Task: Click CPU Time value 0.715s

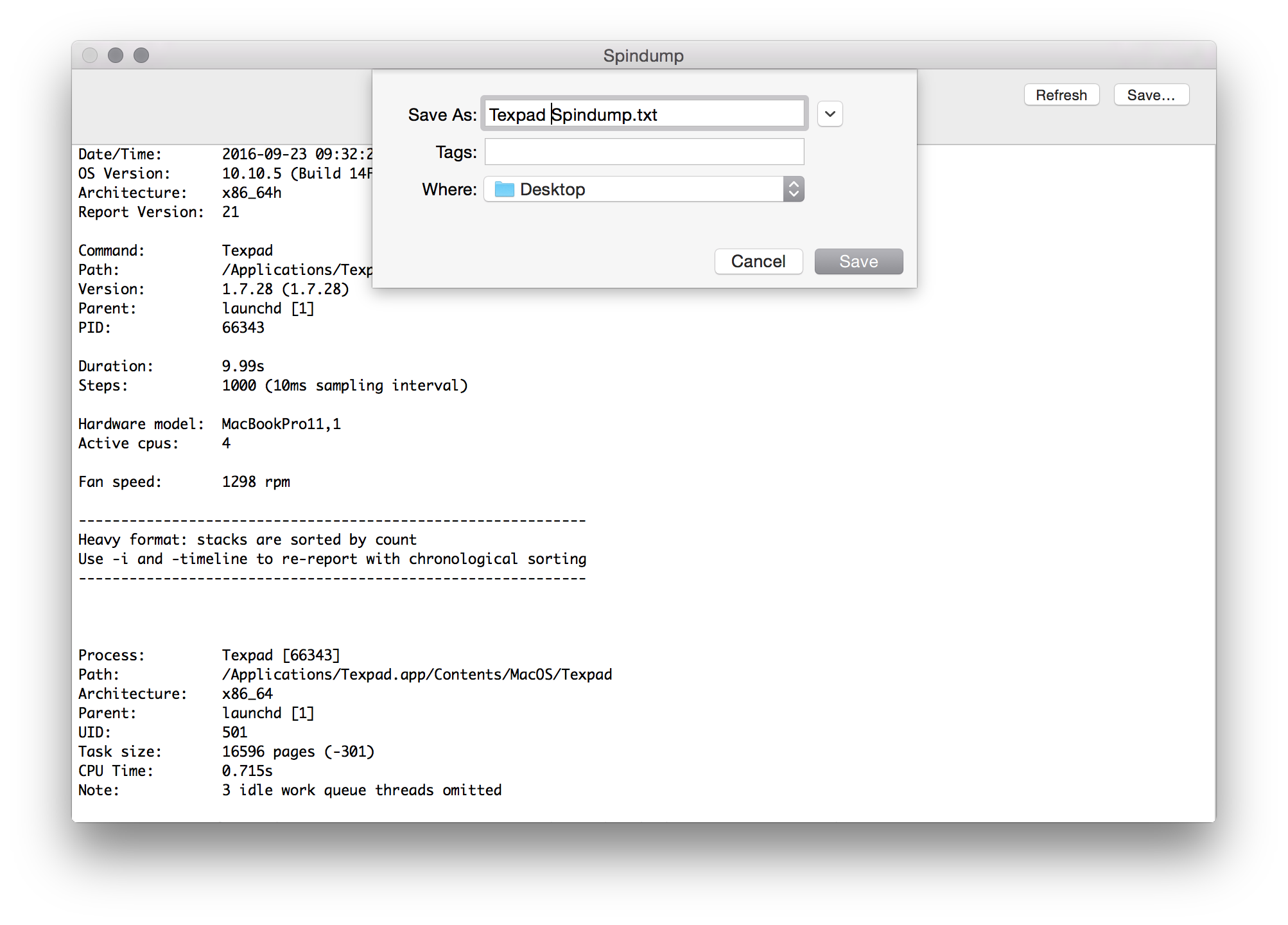Action: click(247, 771)
